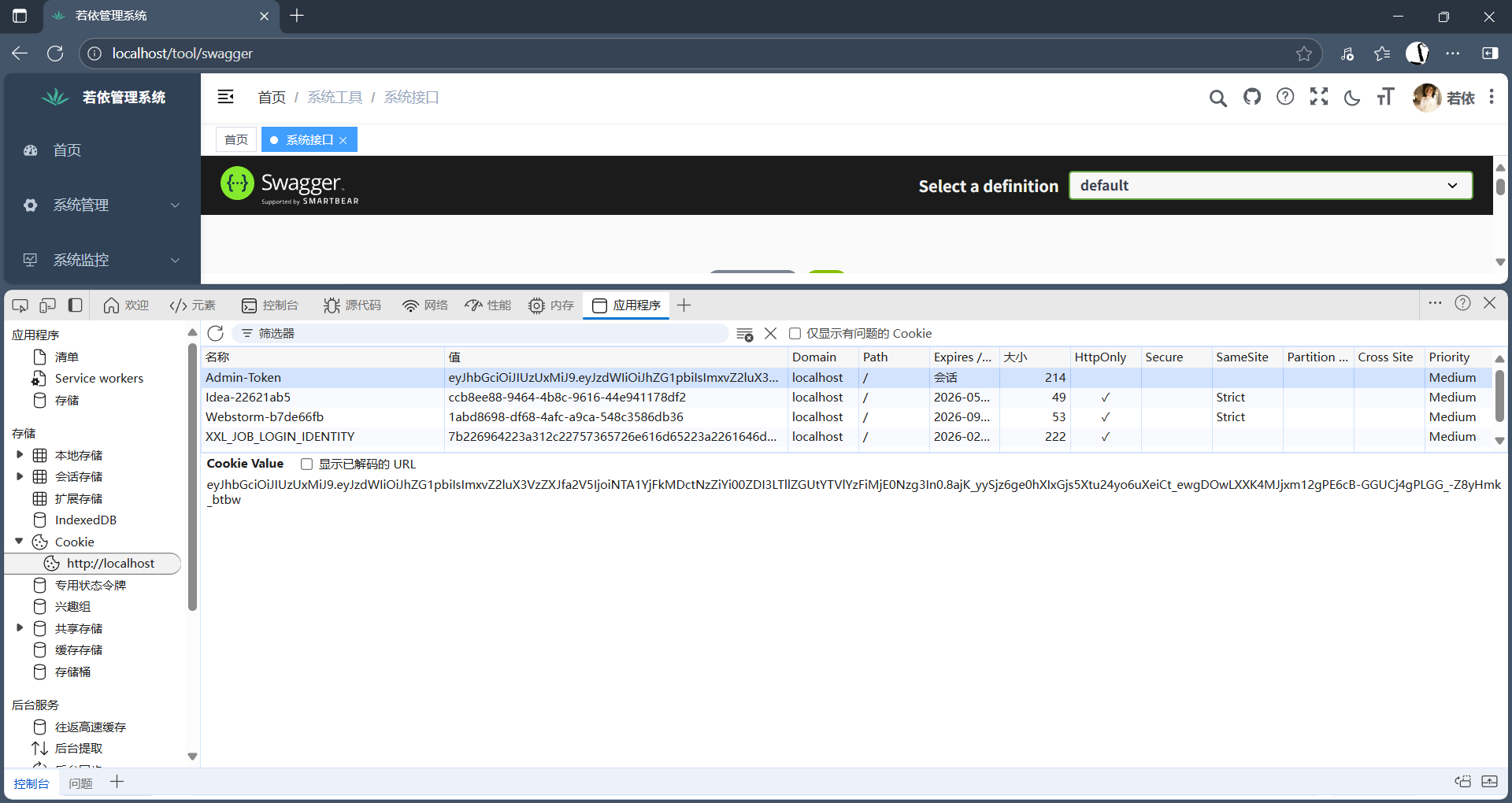Open the 首页 page tag
Image resolution: width=1512 pixels, height=803 pixels.
pos(236,140)
